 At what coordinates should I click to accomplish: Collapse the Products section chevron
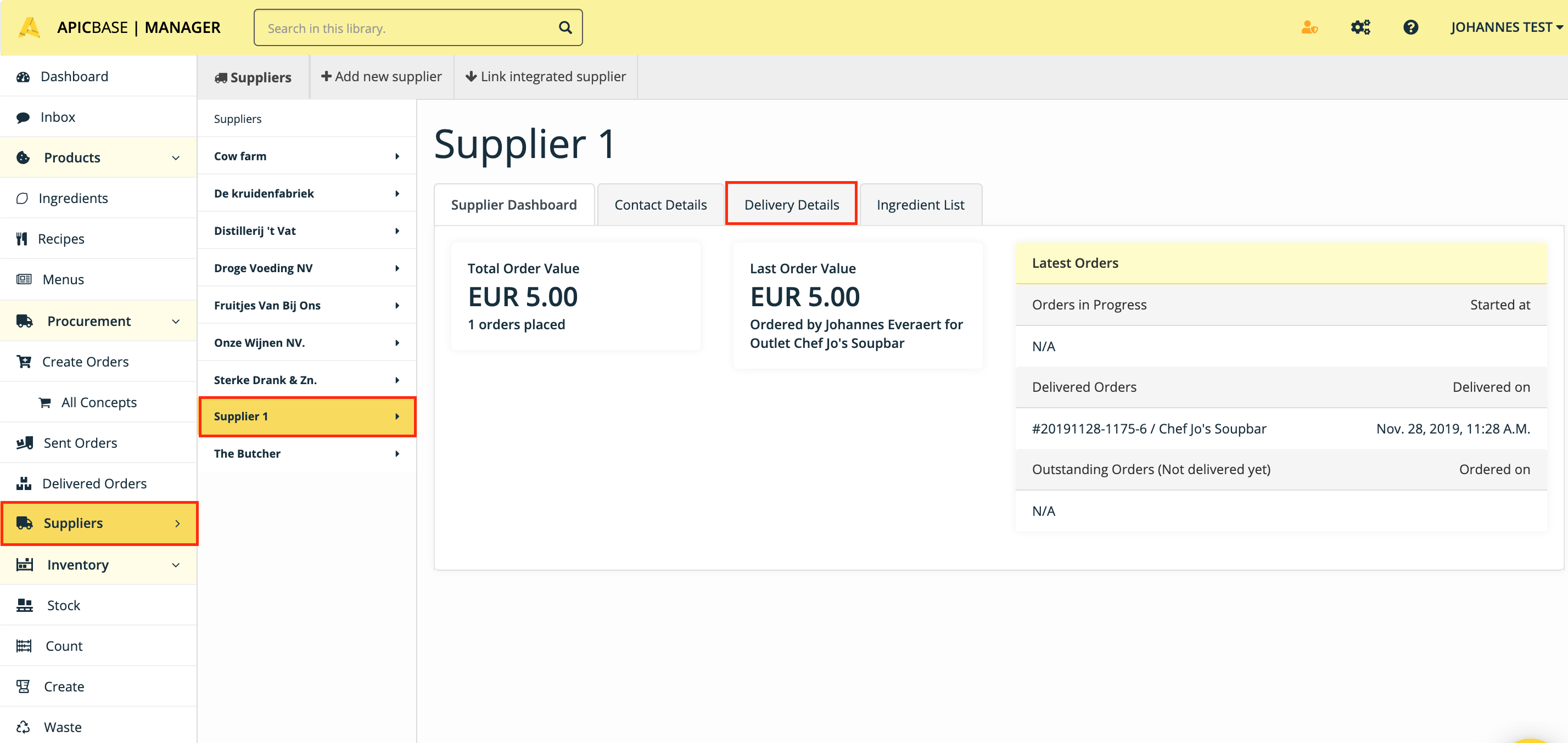(176, 157)
